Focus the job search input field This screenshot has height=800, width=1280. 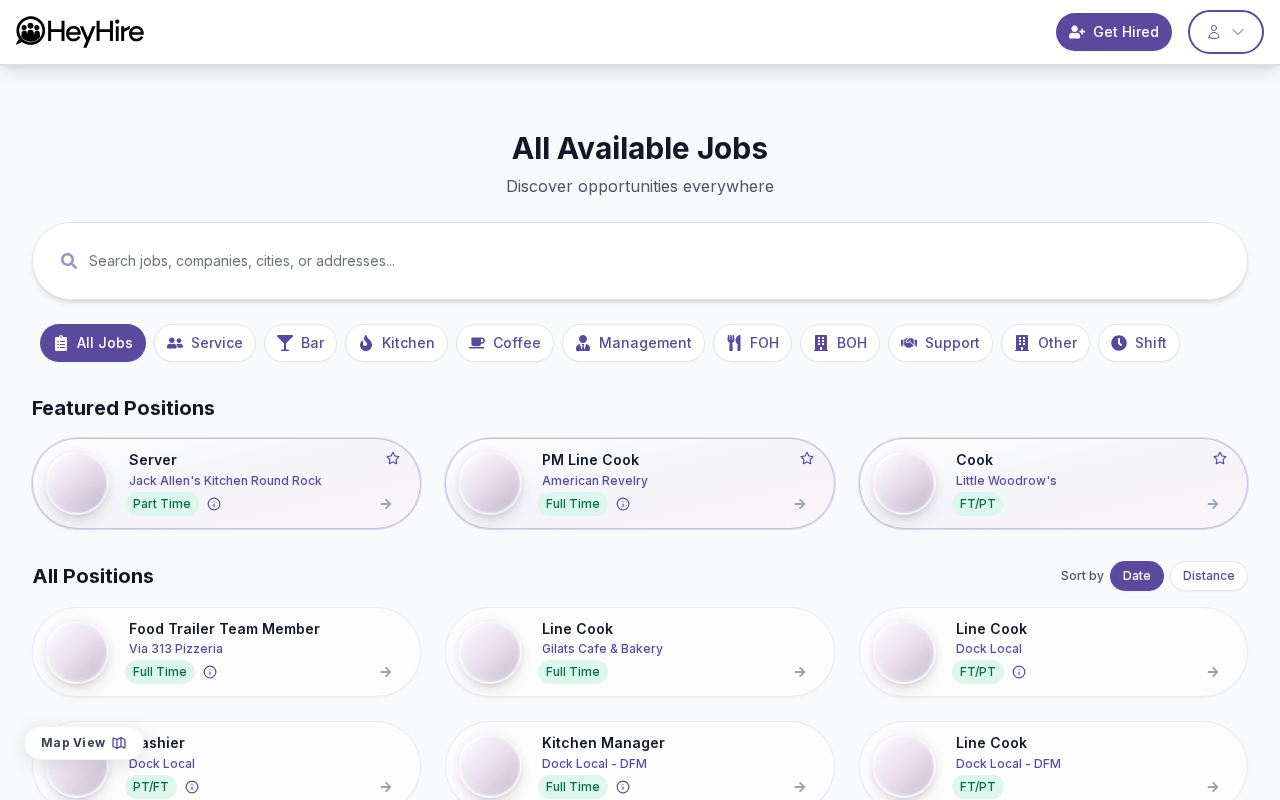click(640, 261)
